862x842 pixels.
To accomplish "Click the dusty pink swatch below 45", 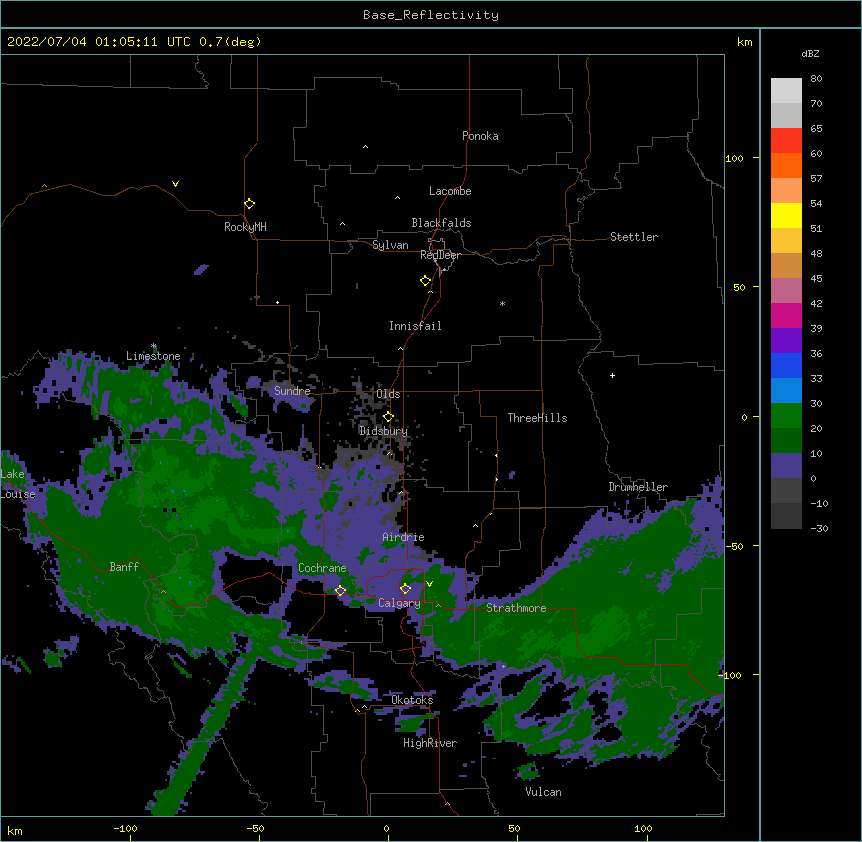I will tap(786, 290).
